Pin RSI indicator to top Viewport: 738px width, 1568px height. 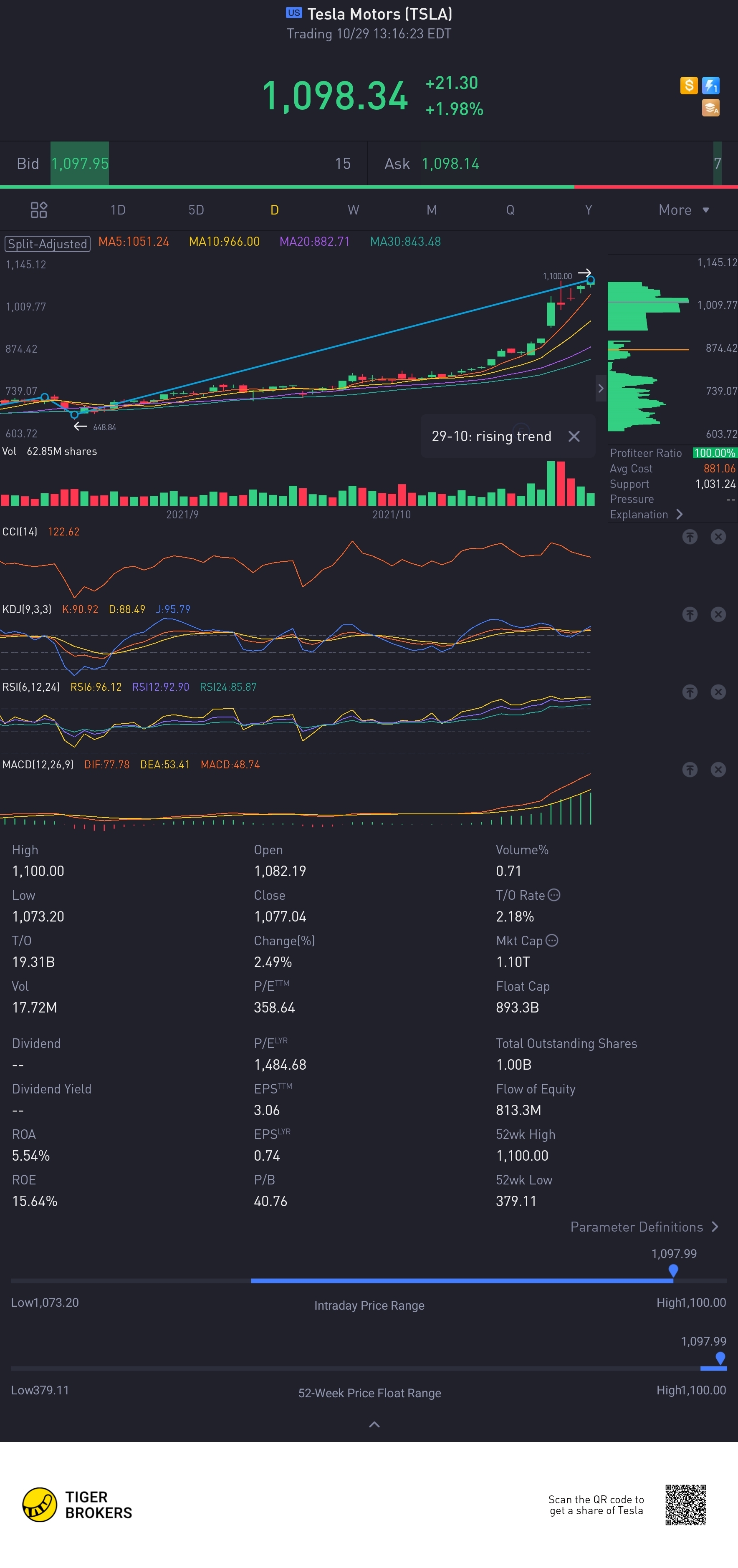tap(689, 692)
